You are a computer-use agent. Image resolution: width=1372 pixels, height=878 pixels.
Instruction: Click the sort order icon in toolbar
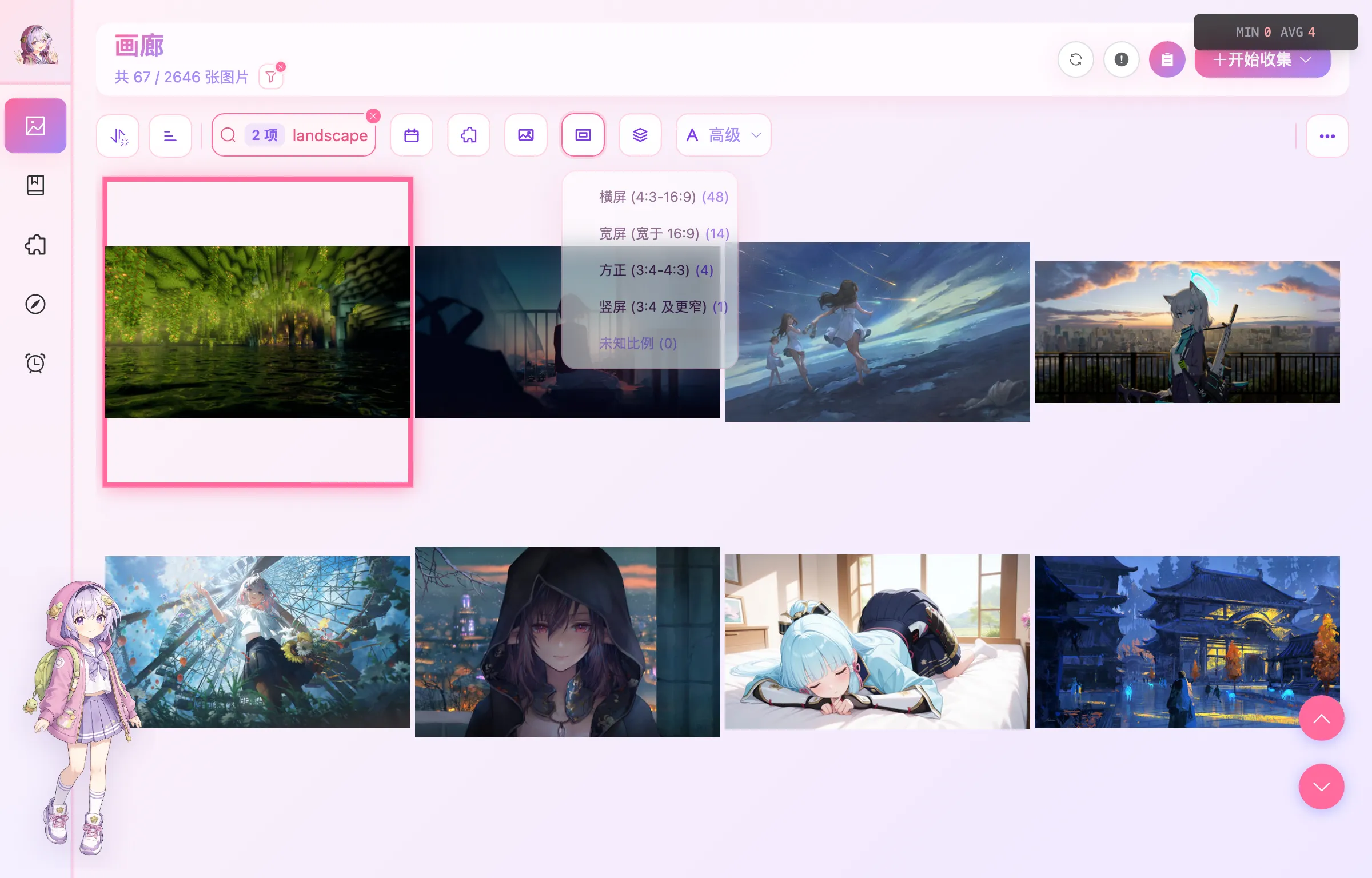point(118,135)
